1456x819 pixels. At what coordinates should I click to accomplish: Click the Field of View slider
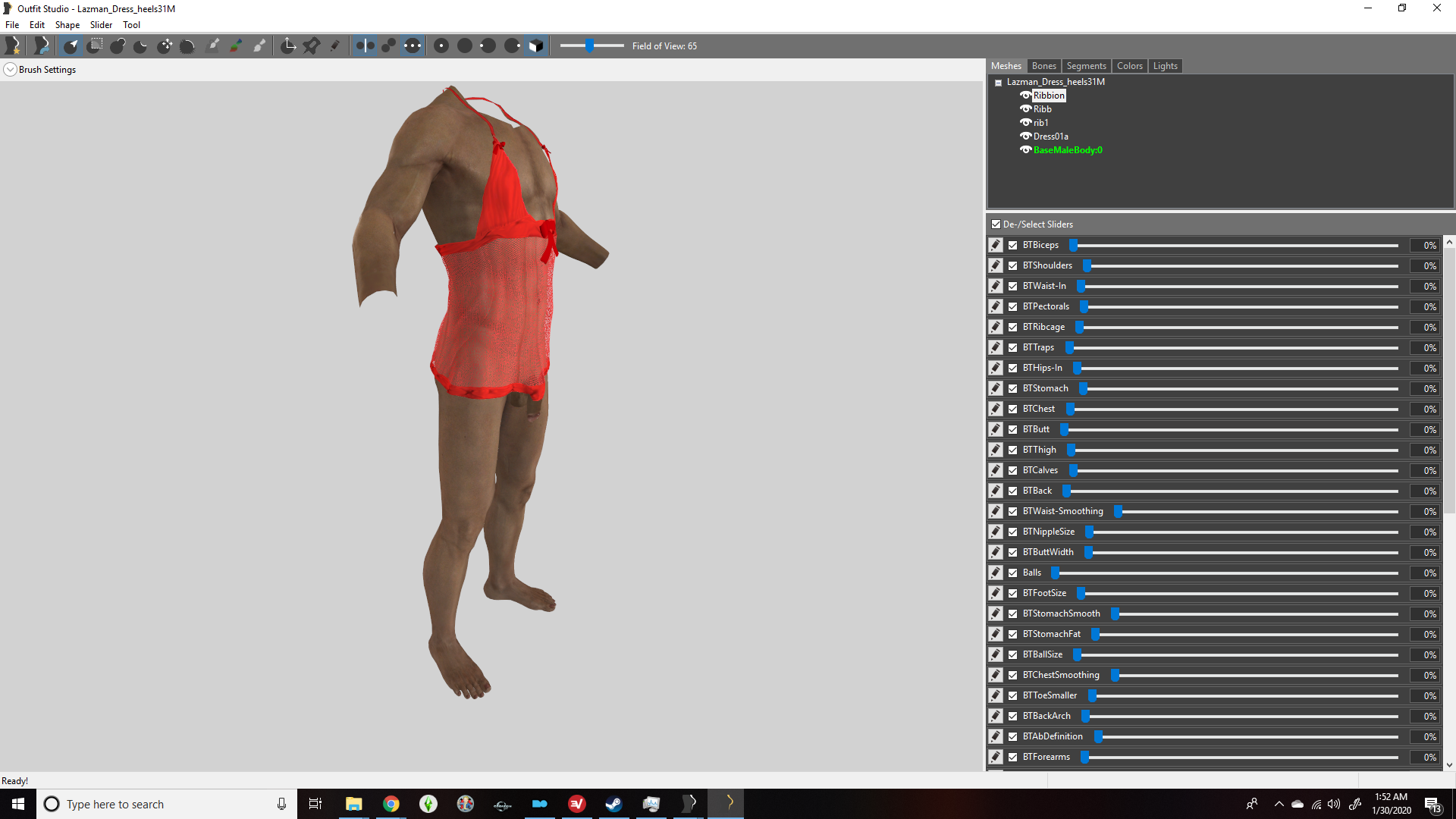(591, 46)
